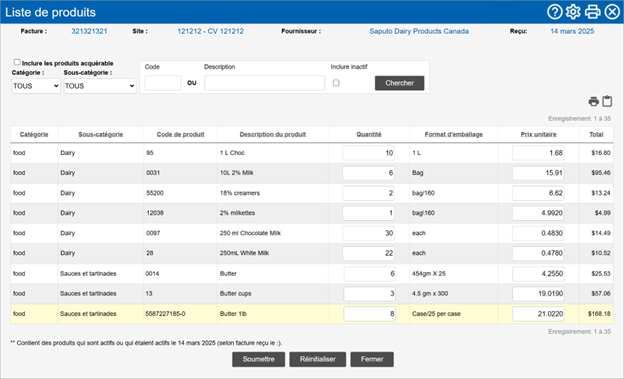
Task: Open the Catégorie dropdown
Action: [36, 86]
